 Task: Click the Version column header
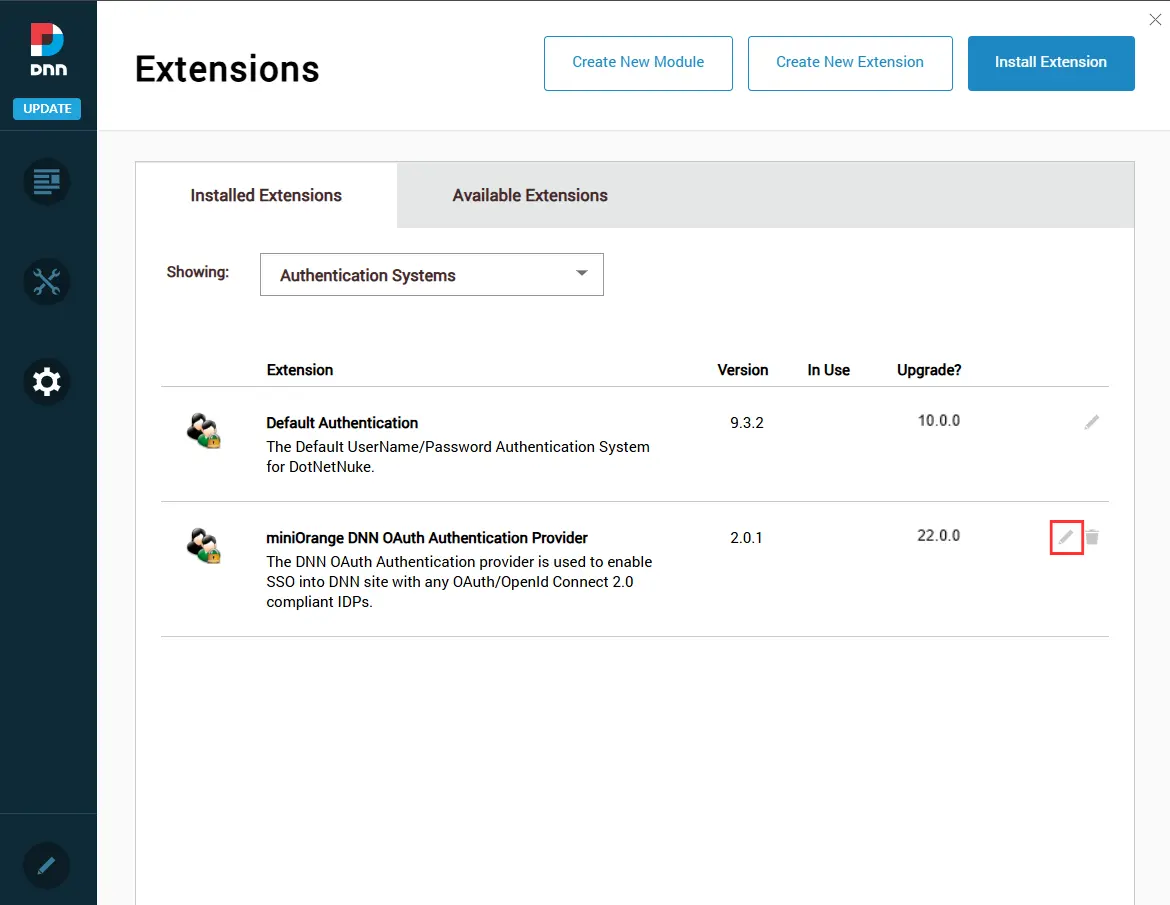tap(742, 370)
